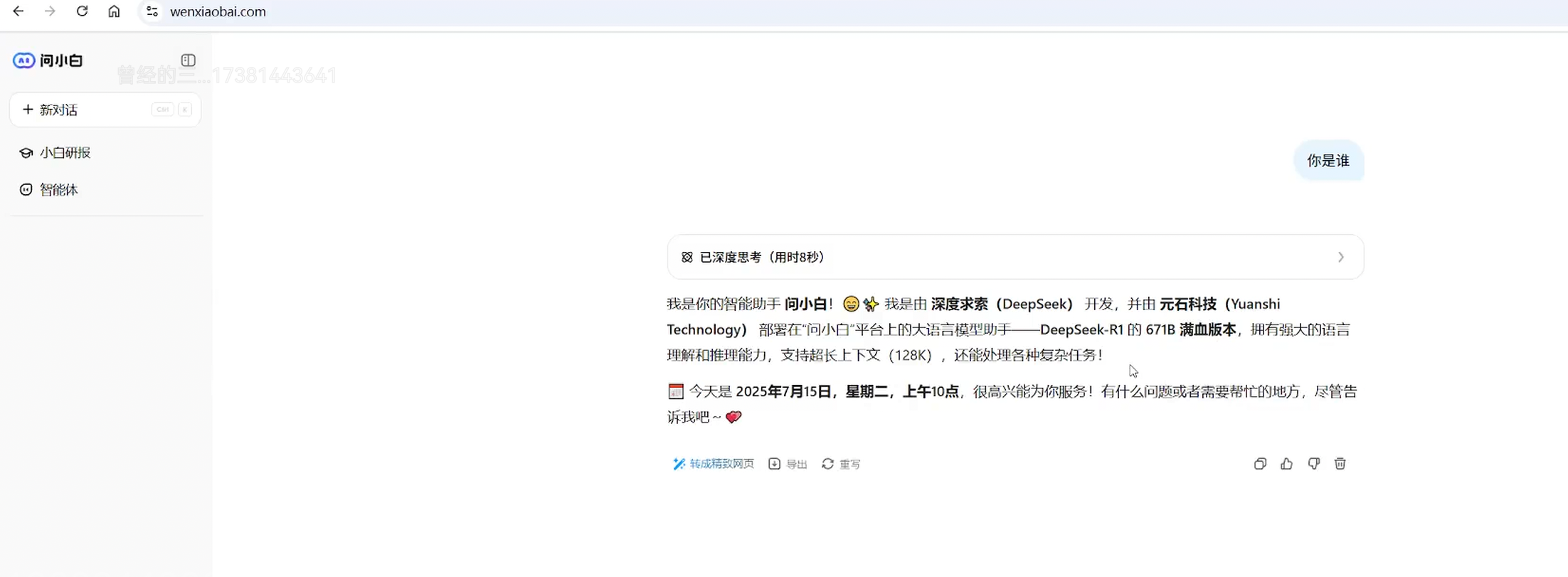The height and width of the screenshot is (577, 1568).
Task: Delete the response with the trash icon
Action: [1340, 464]
